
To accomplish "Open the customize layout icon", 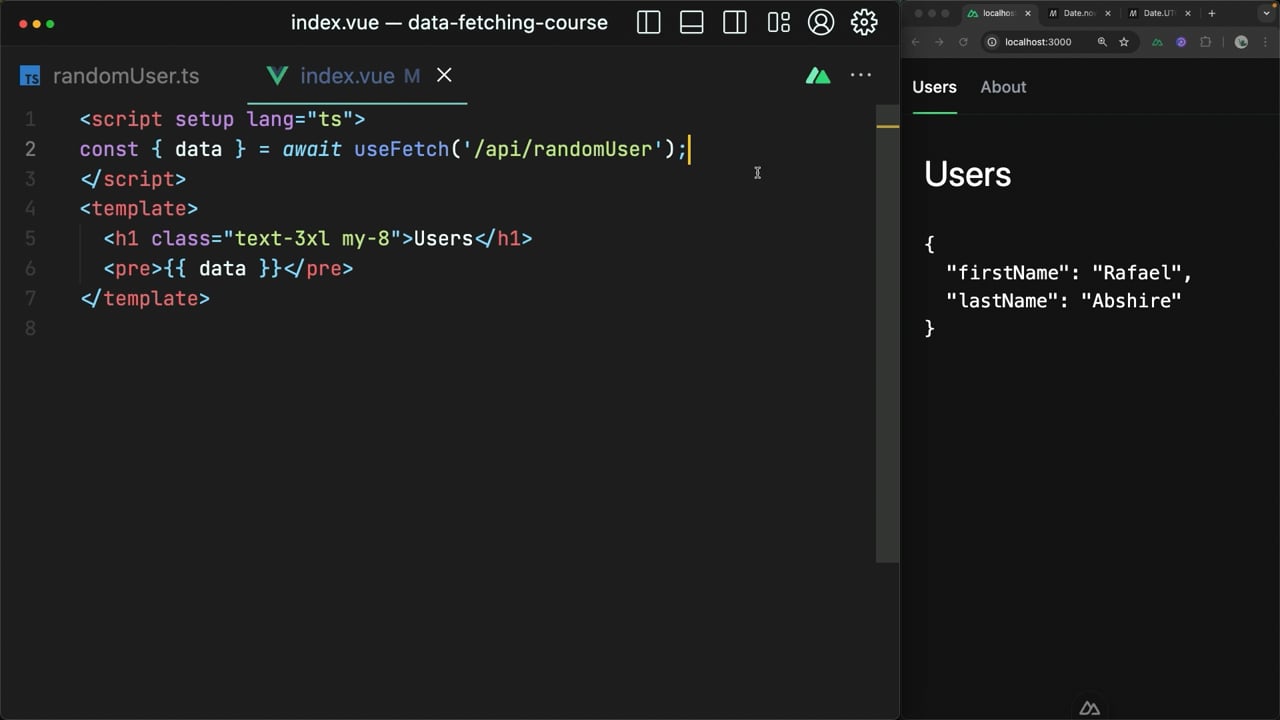I will (778, 22).
